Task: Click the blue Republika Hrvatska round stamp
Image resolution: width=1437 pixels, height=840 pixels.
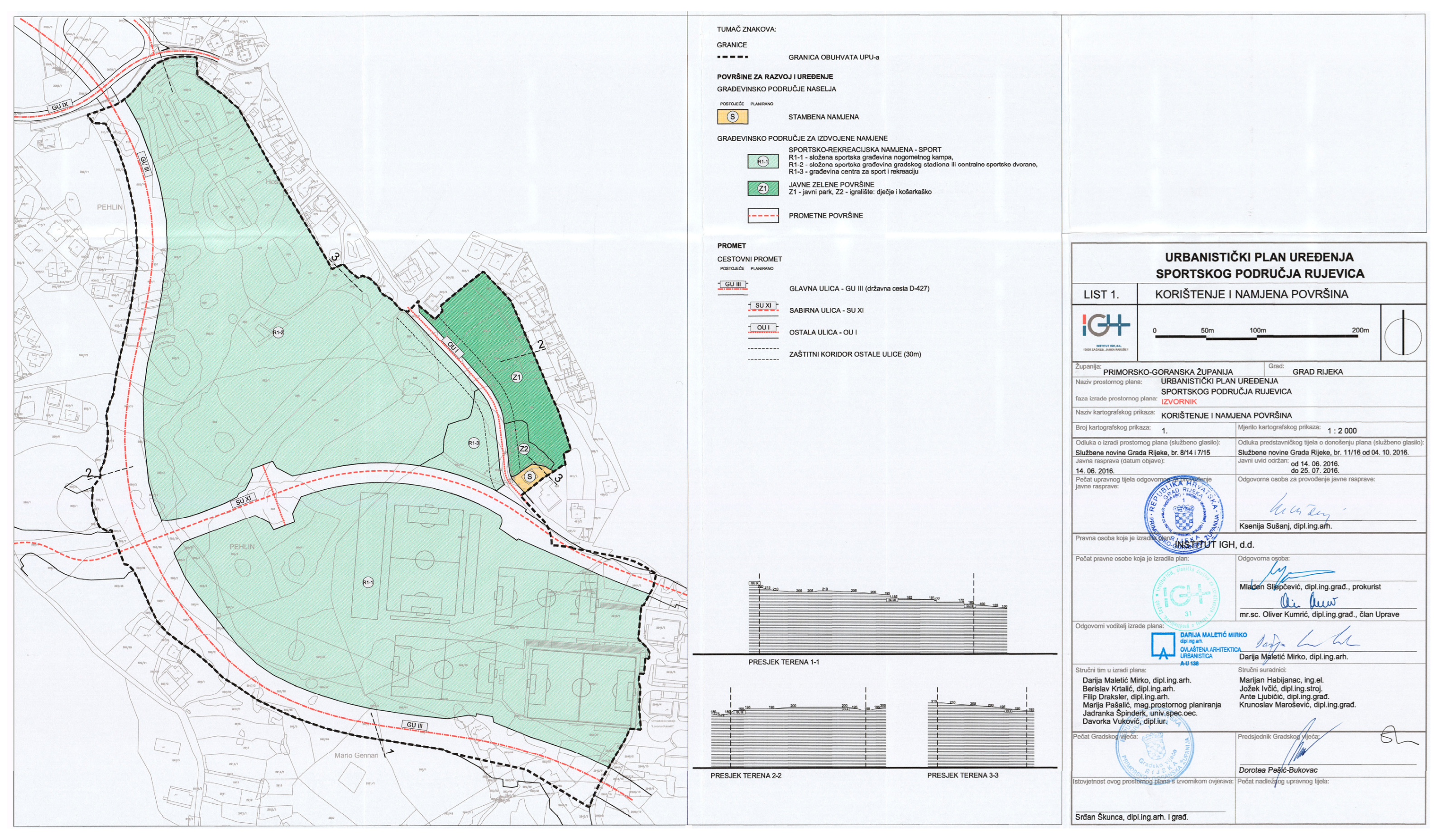Action: 1183,514
